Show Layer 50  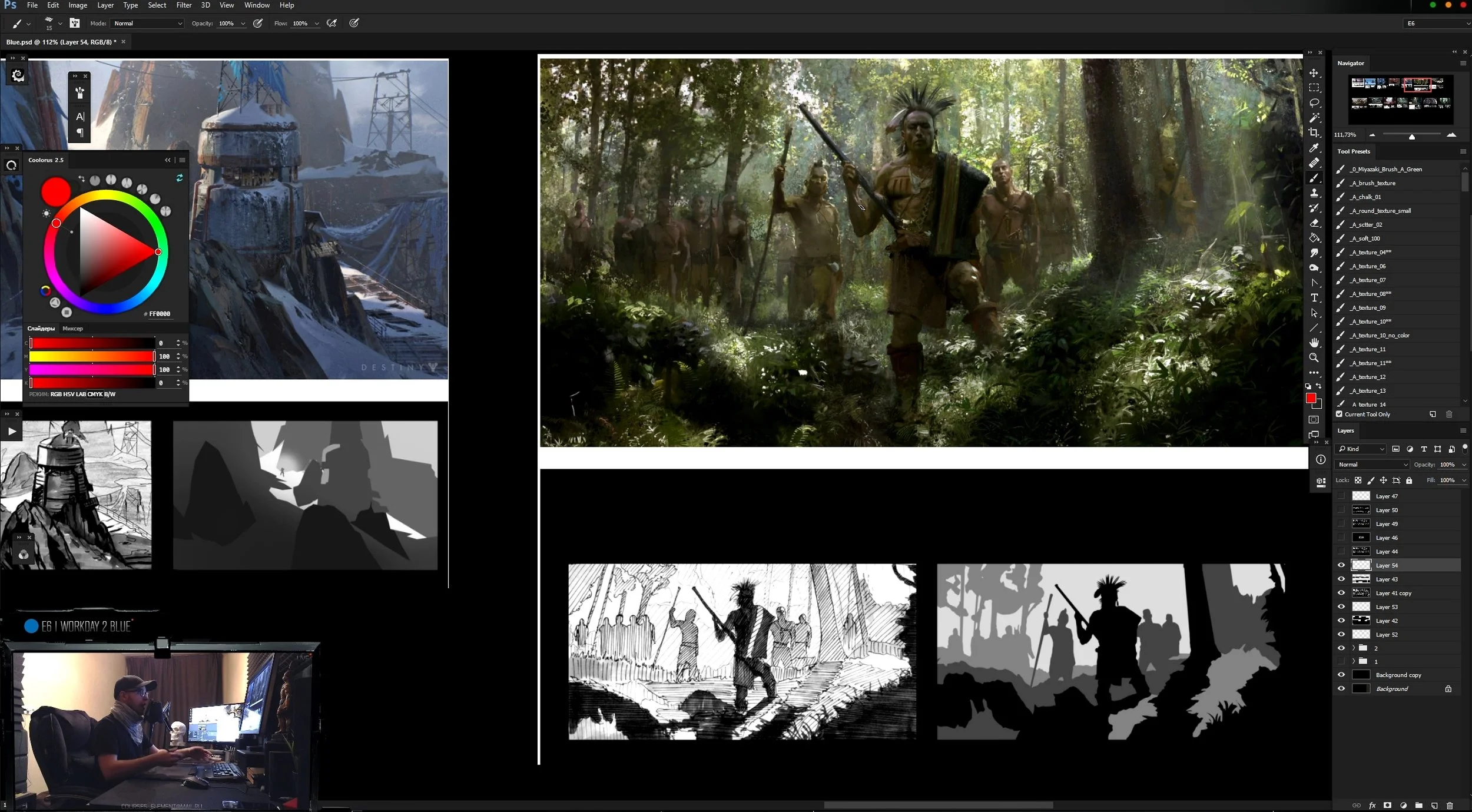pos(1341,510)
